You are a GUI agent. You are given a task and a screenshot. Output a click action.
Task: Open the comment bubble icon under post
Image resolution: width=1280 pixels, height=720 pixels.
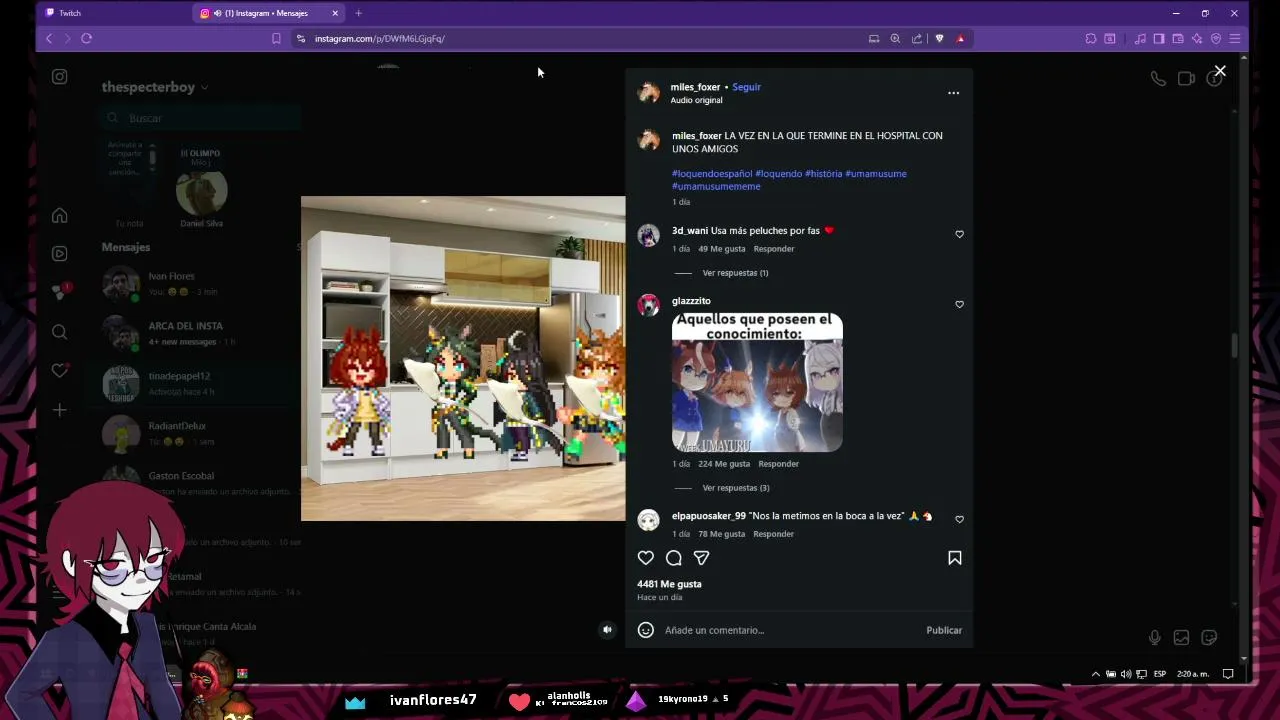click(674, 558)
